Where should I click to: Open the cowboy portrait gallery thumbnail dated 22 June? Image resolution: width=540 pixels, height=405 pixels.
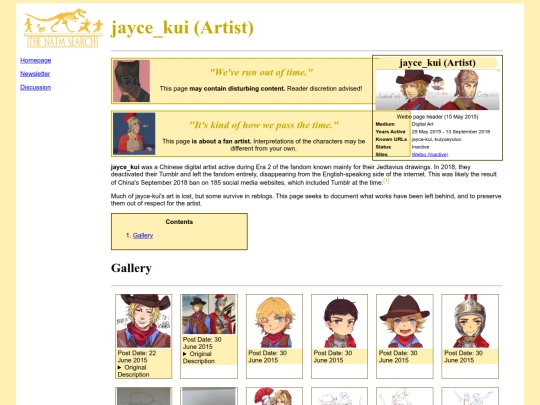tap(143, 321)
